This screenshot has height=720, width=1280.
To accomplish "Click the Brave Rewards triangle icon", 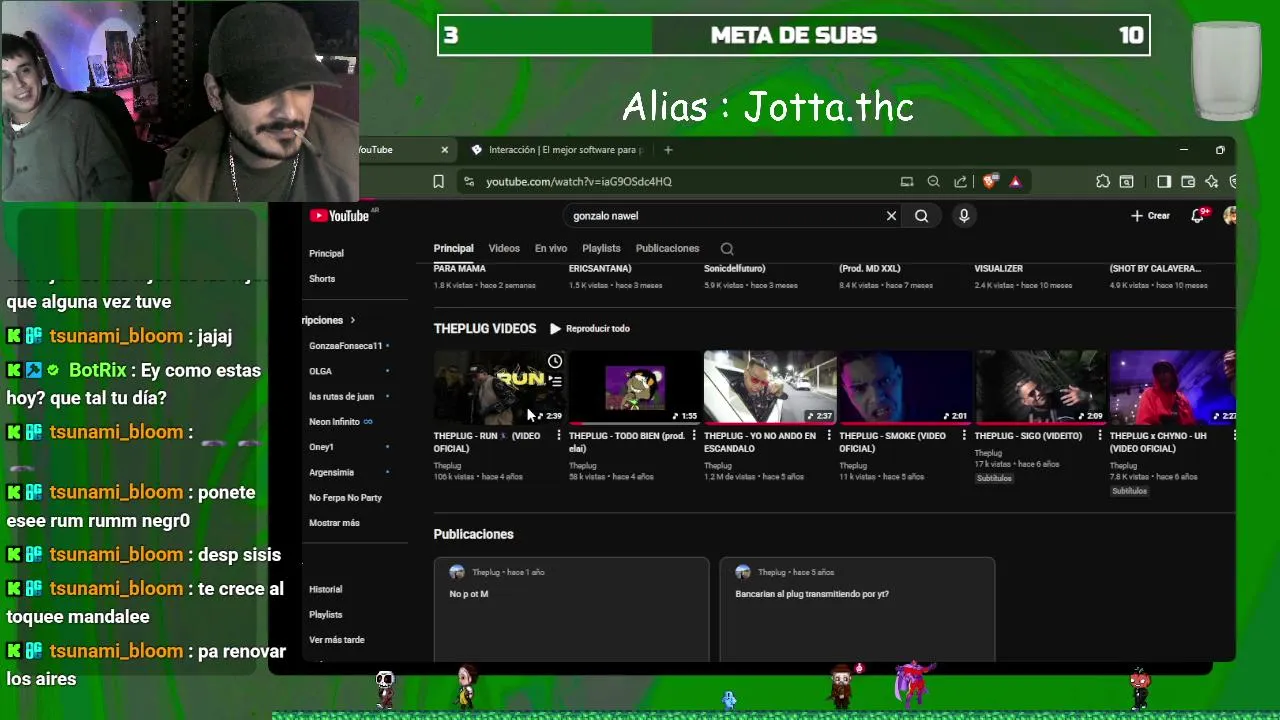I will [x=1015, y=182].
